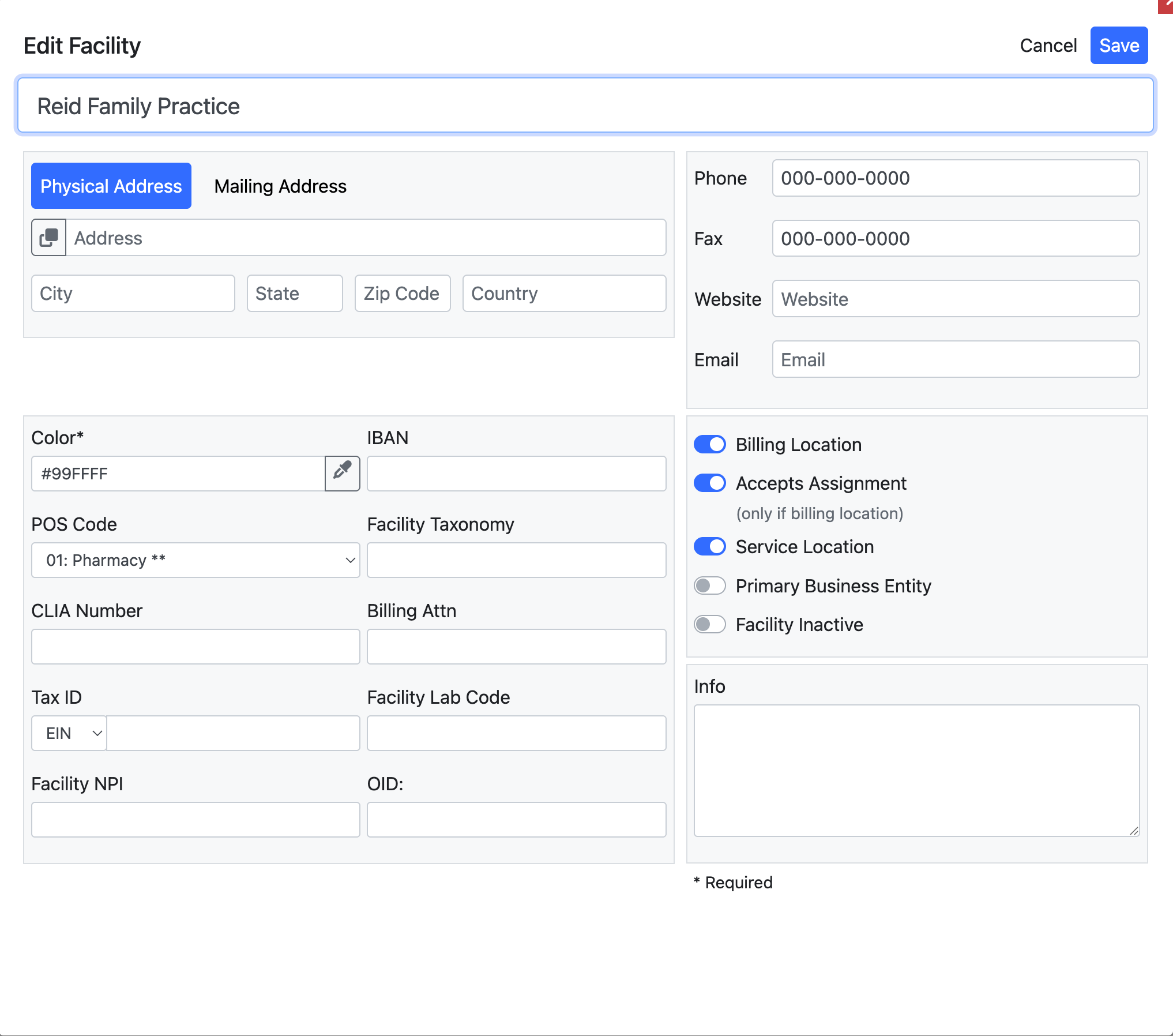Cancel editing the facility
The width and height of the screenshot is (1173, 1036).
click(x=1048, y=46)
